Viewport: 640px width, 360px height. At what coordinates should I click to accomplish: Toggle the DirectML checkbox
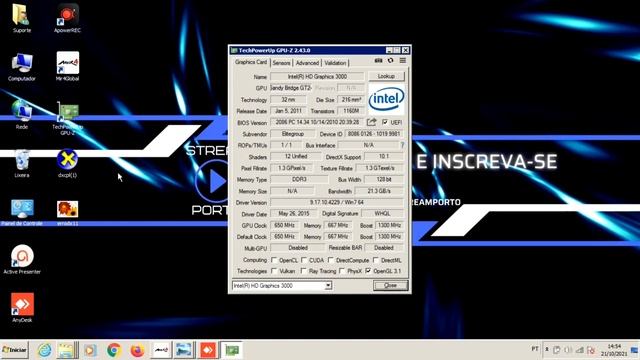tap(376, 260)
